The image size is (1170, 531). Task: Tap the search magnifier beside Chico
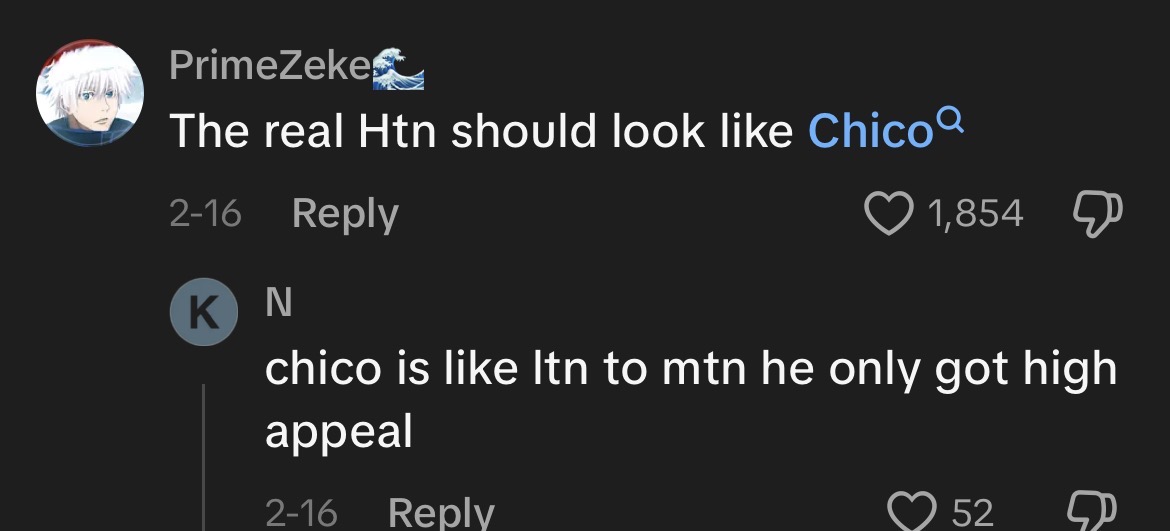(x=950, y=119)
